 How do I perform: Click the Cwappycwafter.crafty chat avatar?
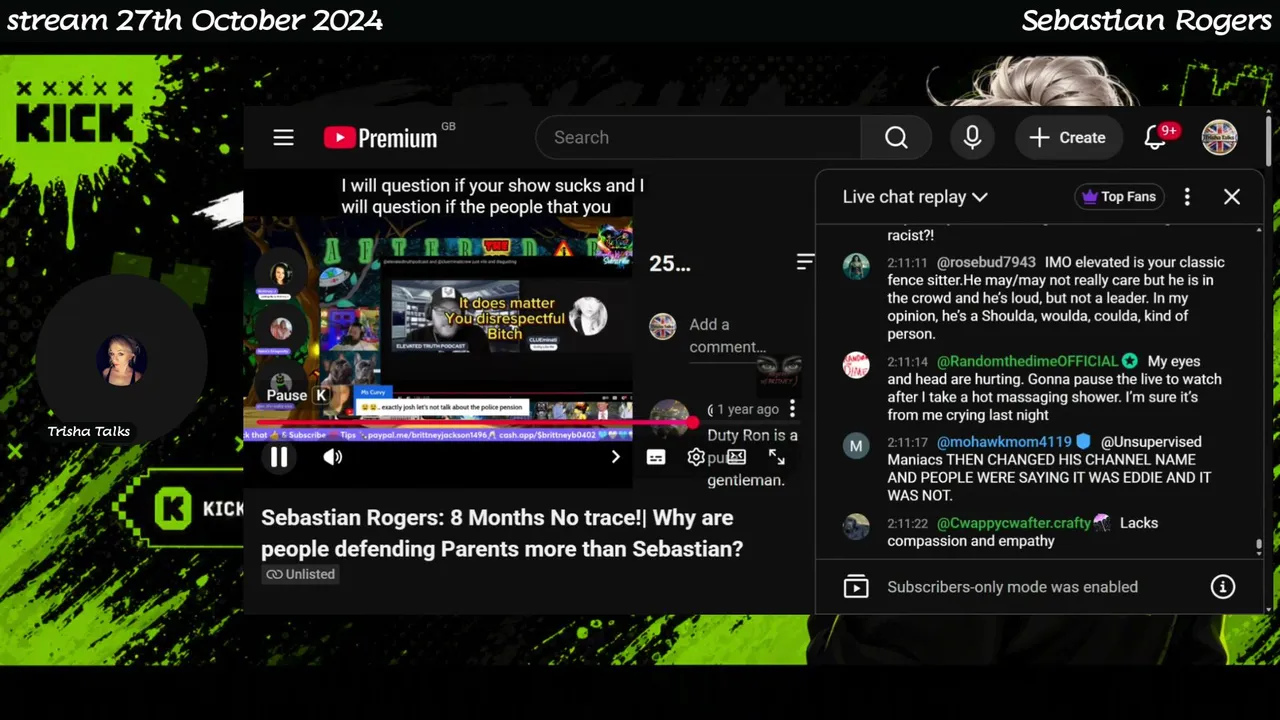(x=856, y=527)
